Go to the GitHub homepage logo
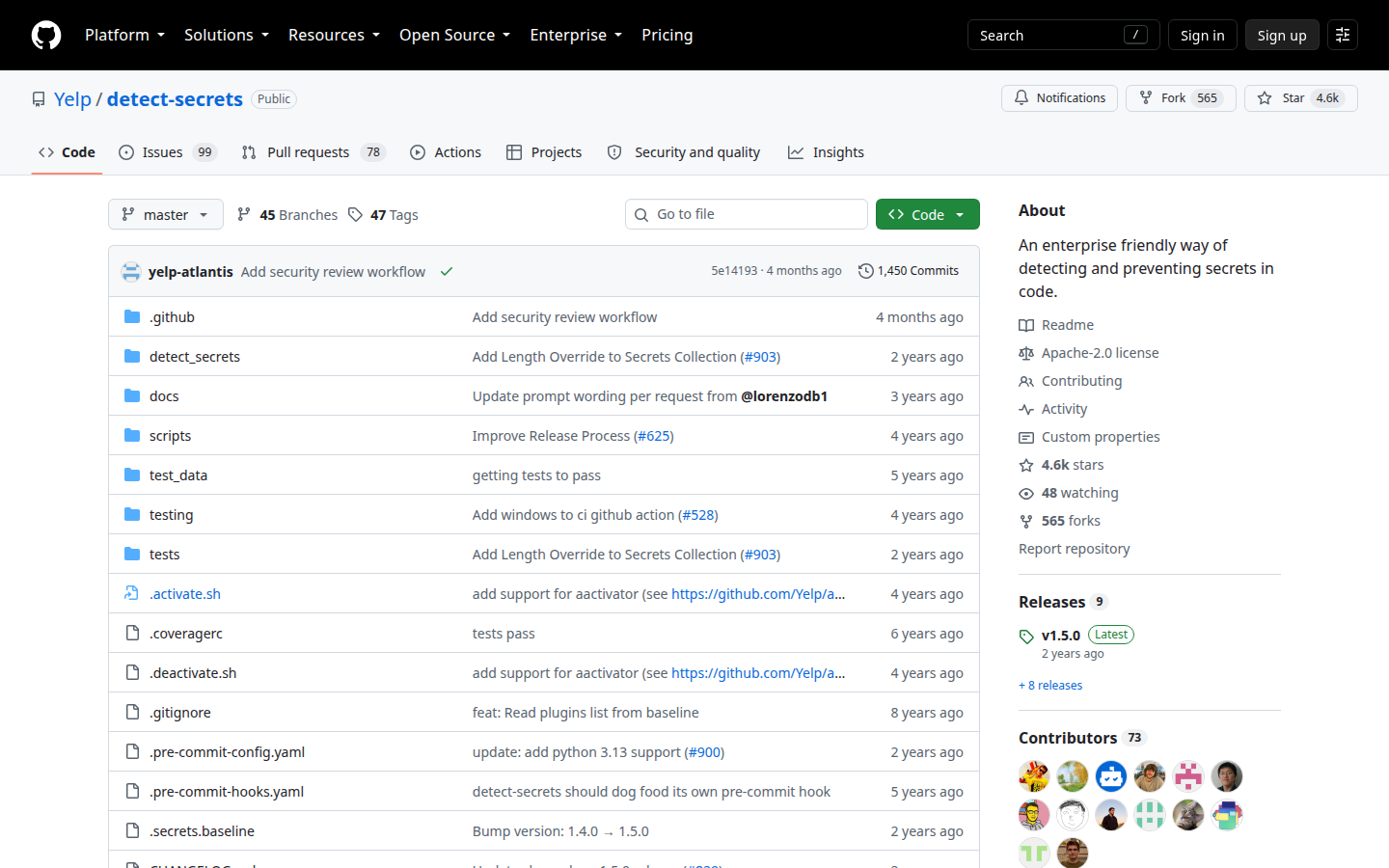Screen dimensions: 1389x868 pos(46,35)
